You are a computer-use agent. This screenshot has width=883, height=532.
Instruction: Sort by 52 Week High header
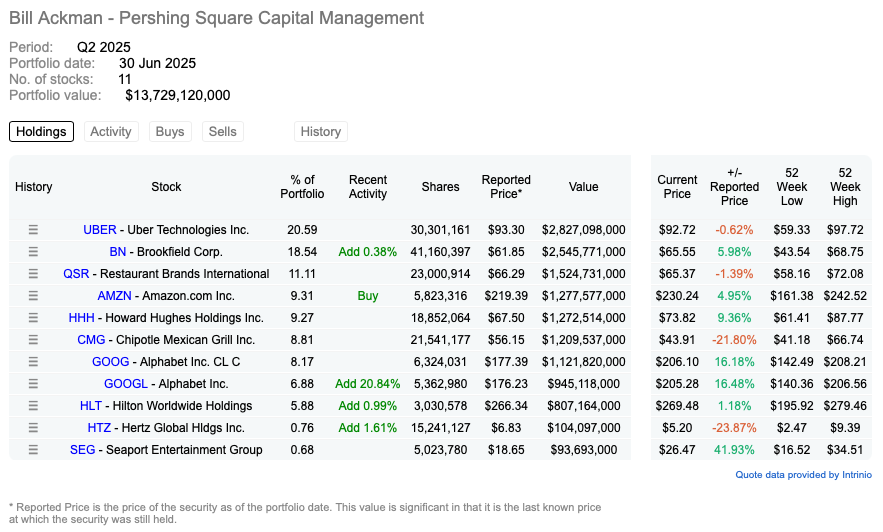pyautogui.click(x=845, y=187)
